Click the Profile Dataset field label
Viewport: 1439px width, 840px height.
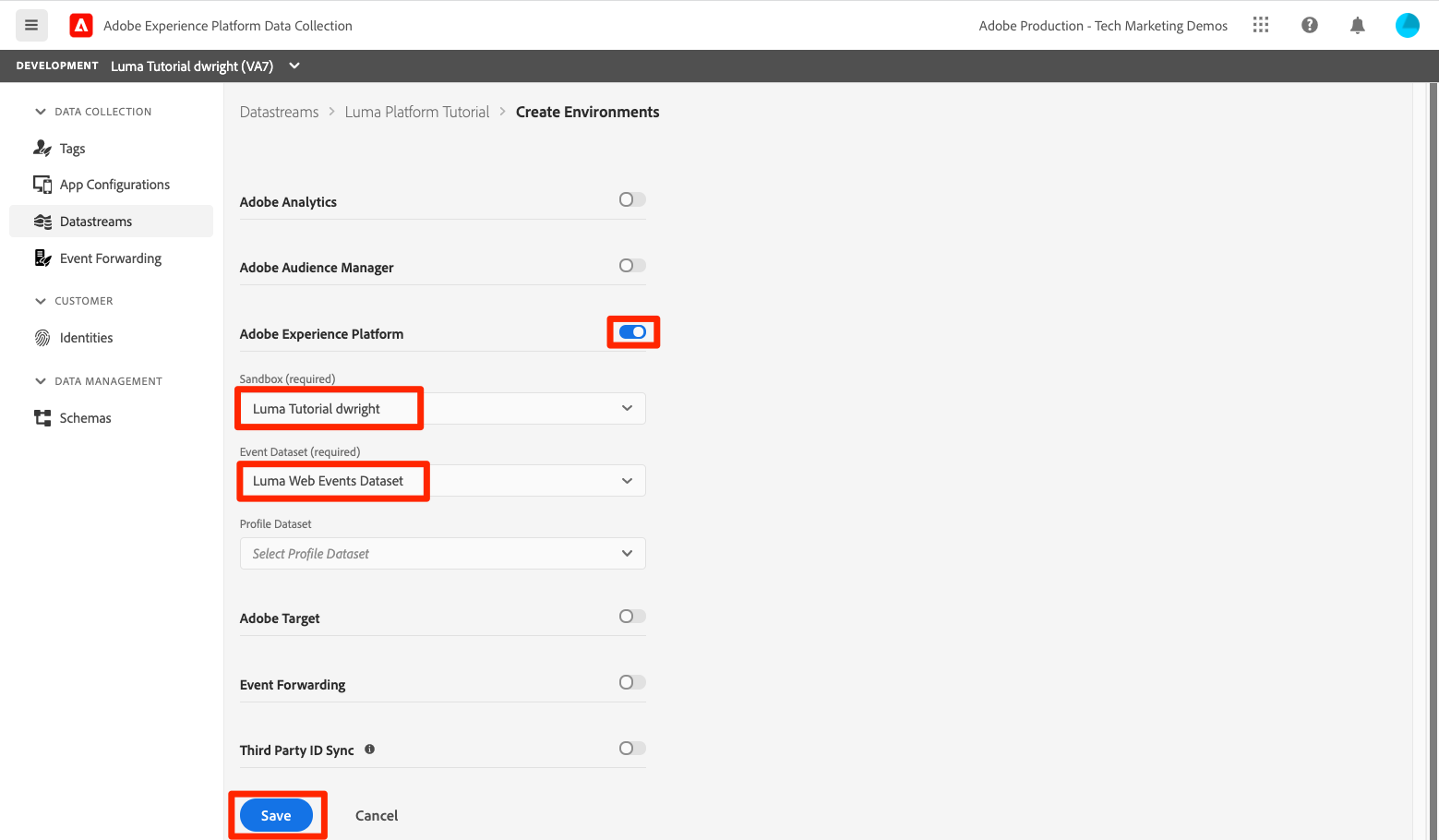tap(276, 523)
